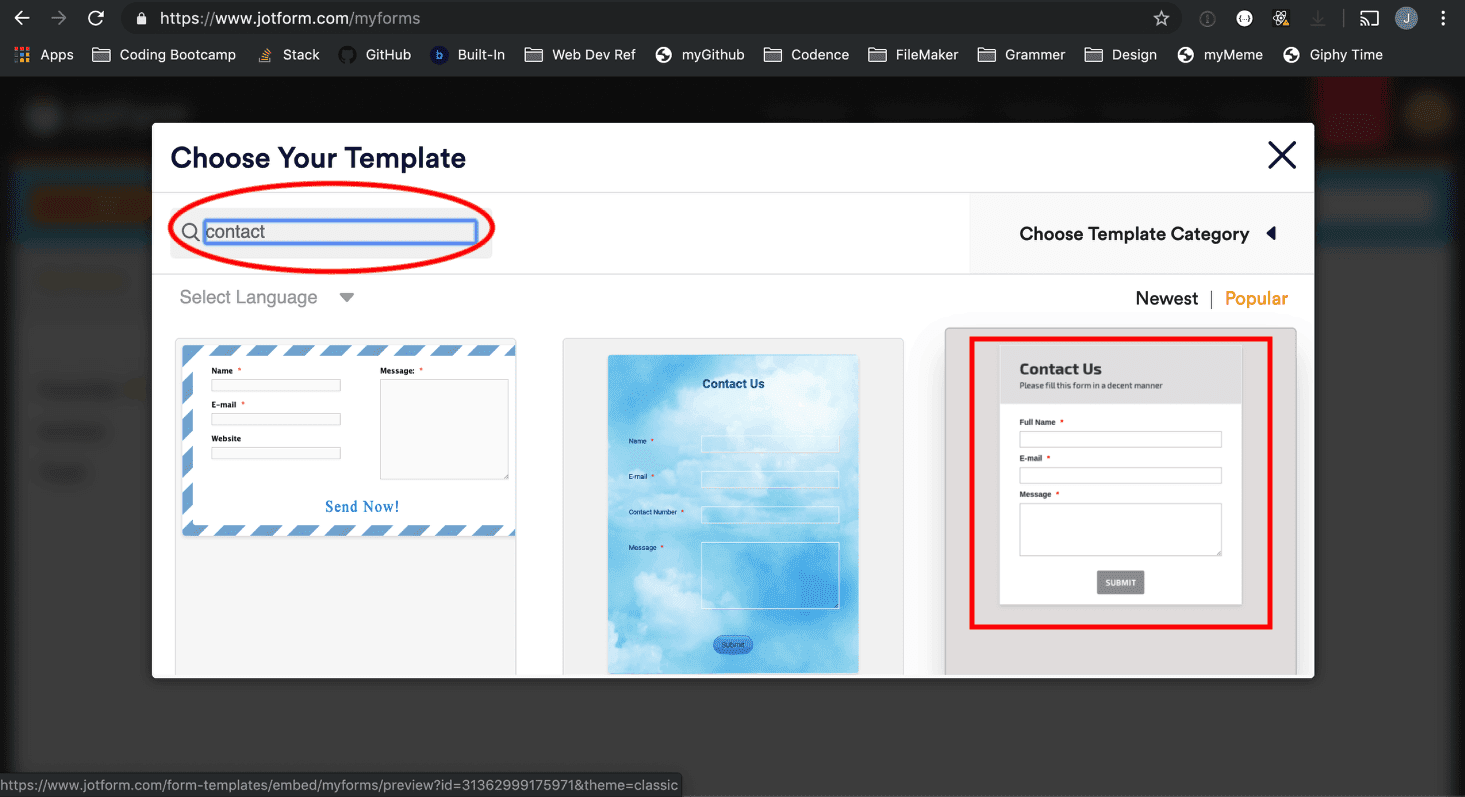Expand the Select Language dropdown
The height and width of the screenshot is (797, 1465).
pyautogui.click(x=264, y=296)
